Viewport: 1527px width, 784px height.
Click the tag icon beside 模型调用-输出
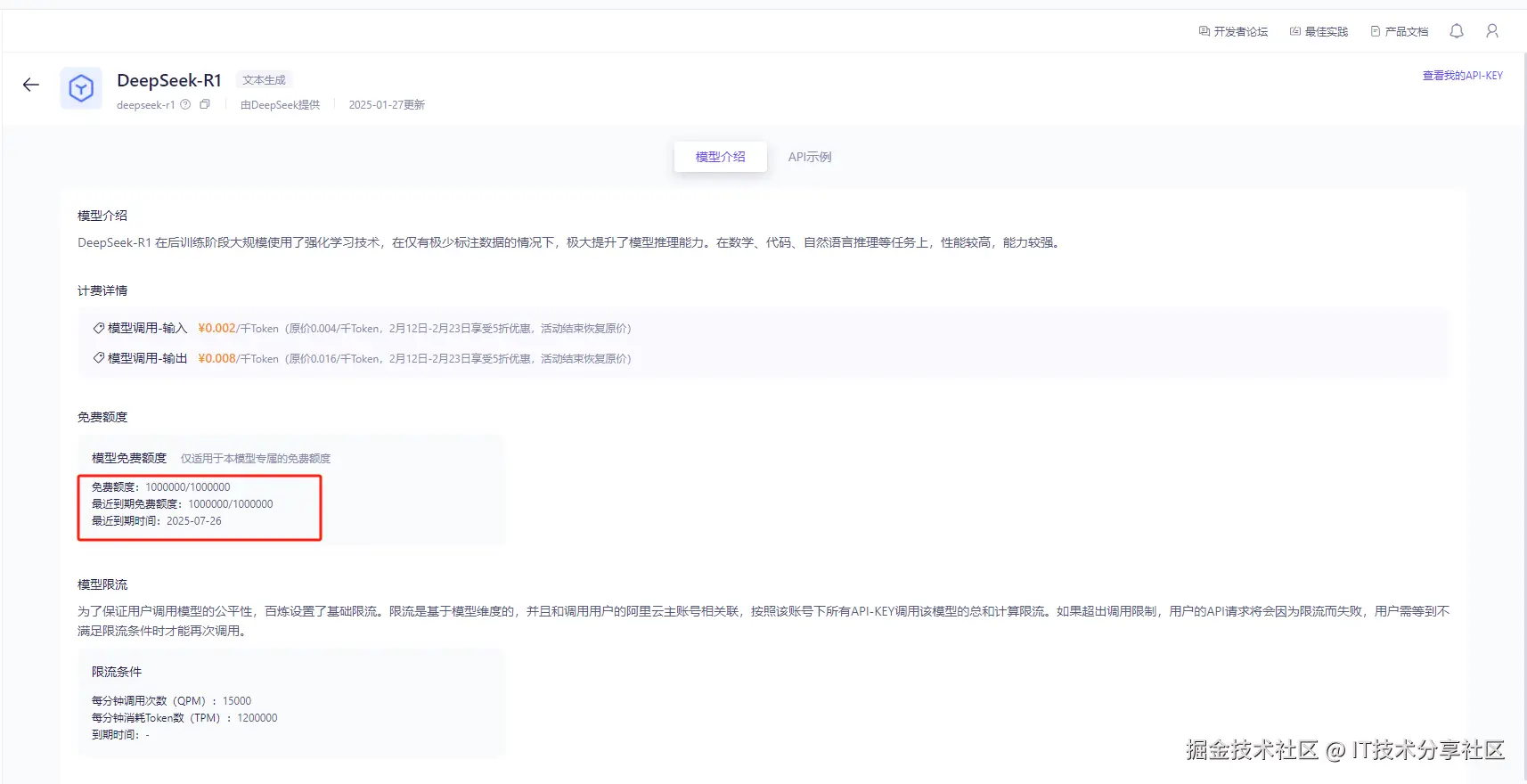click(x=99, y=358)
